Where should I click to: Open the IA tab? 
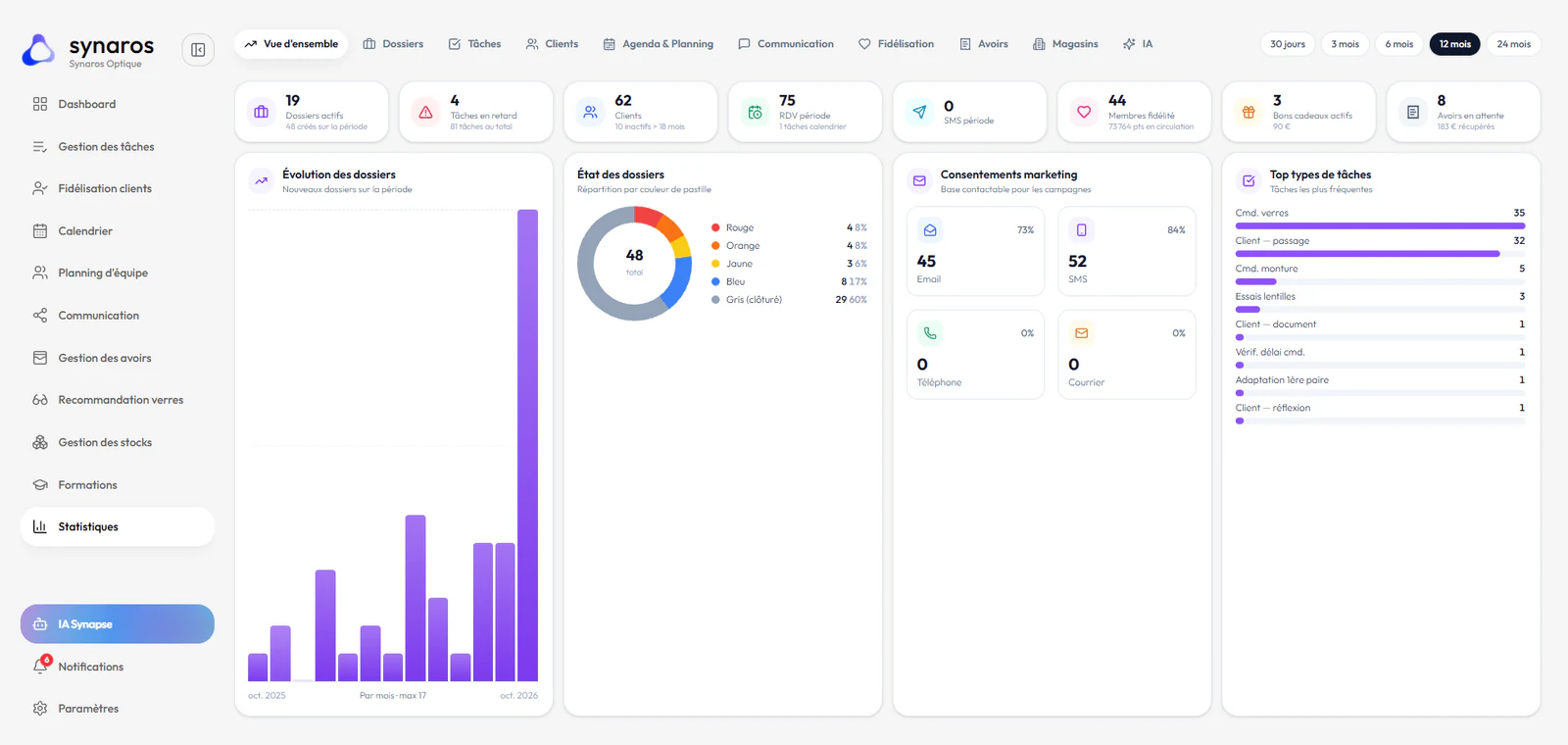coord(1138,44)
